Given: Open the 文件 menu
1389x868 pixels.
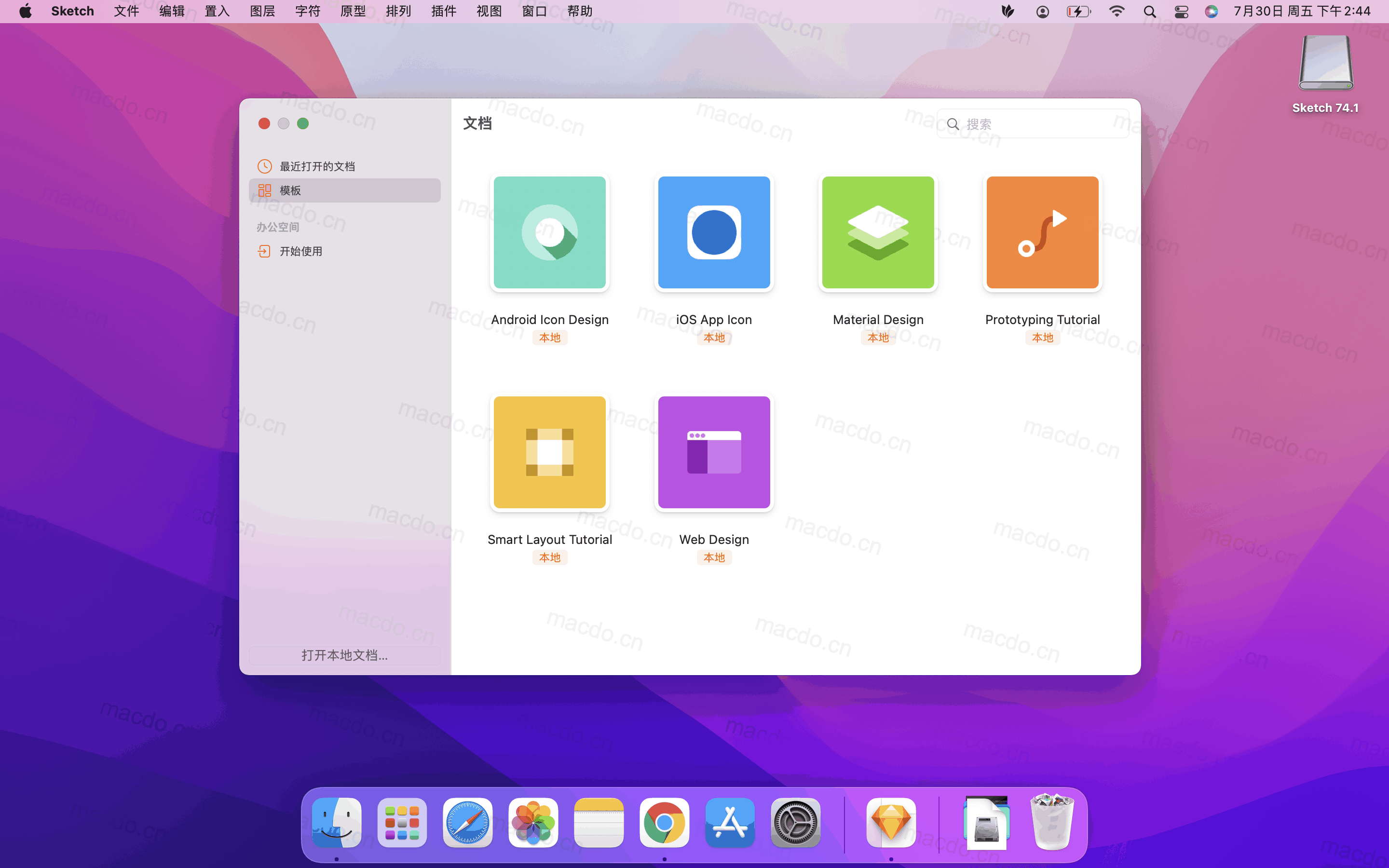Looking at the screenshot, I should click(x=126, y=12).
